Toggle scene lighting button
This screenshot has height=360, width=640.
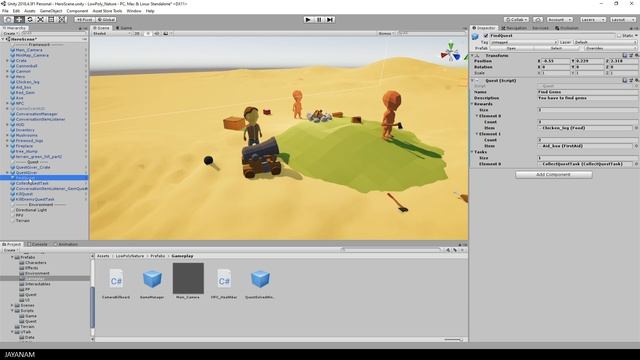(148, 33)
